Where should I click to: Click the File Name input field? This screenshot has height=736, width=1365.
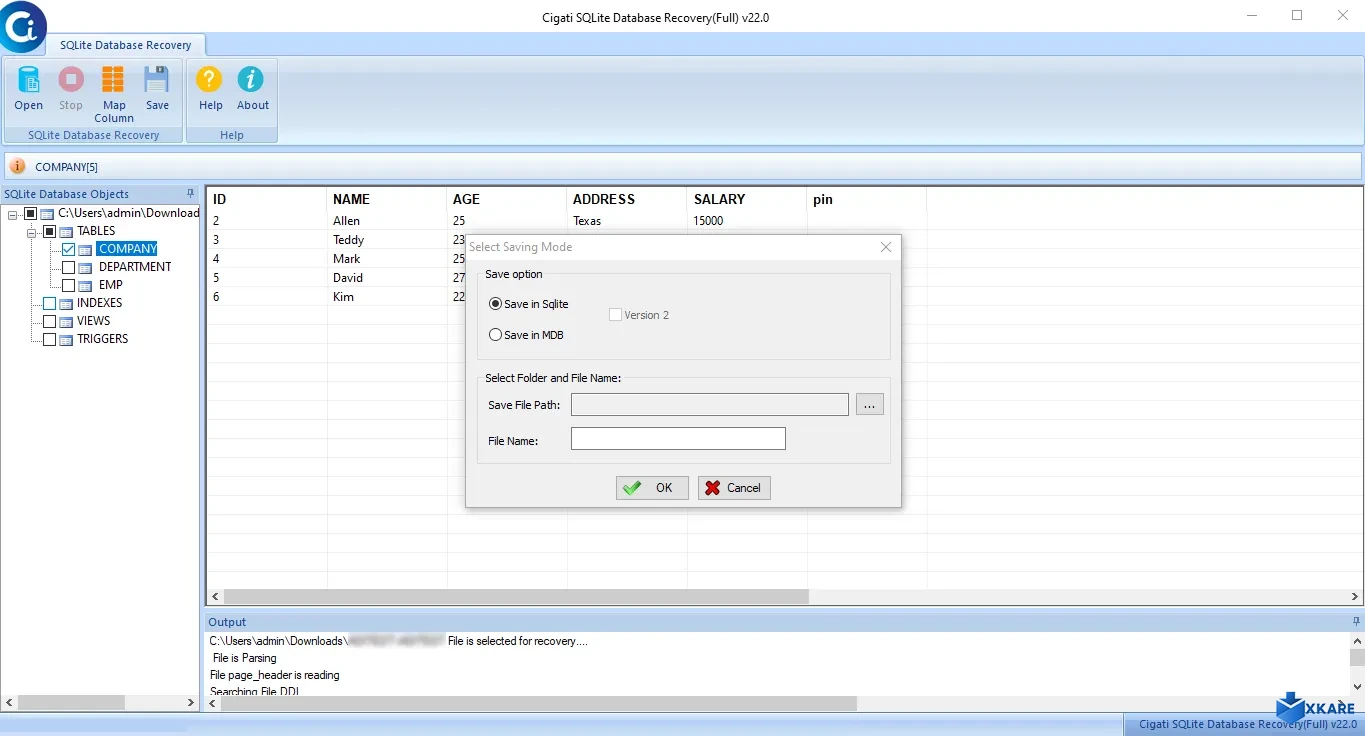(x=678, y=439)
